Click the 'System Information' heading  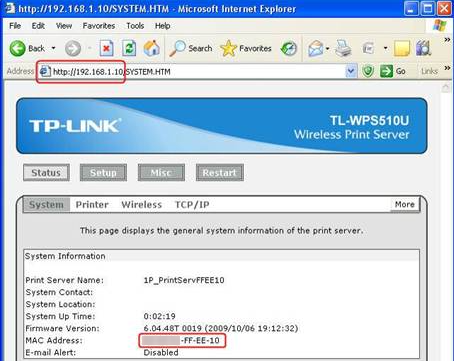(x=65, y=256)
